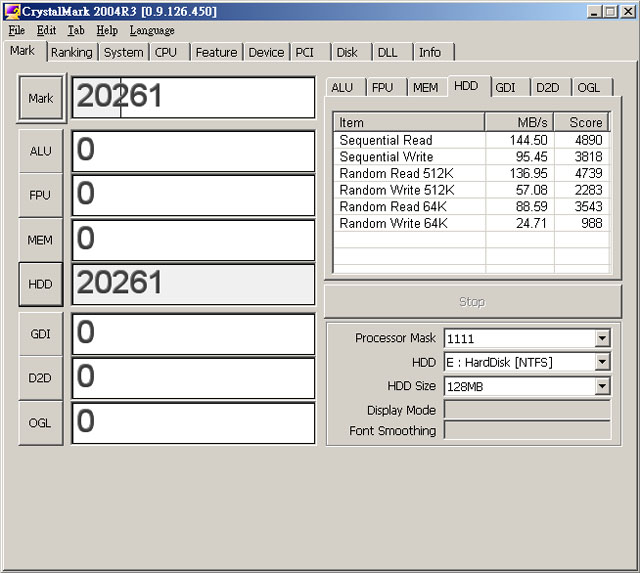This screenshot has width=640, height=573.
Task: Start the FPU benchmark button
Action: coord(40,195)
